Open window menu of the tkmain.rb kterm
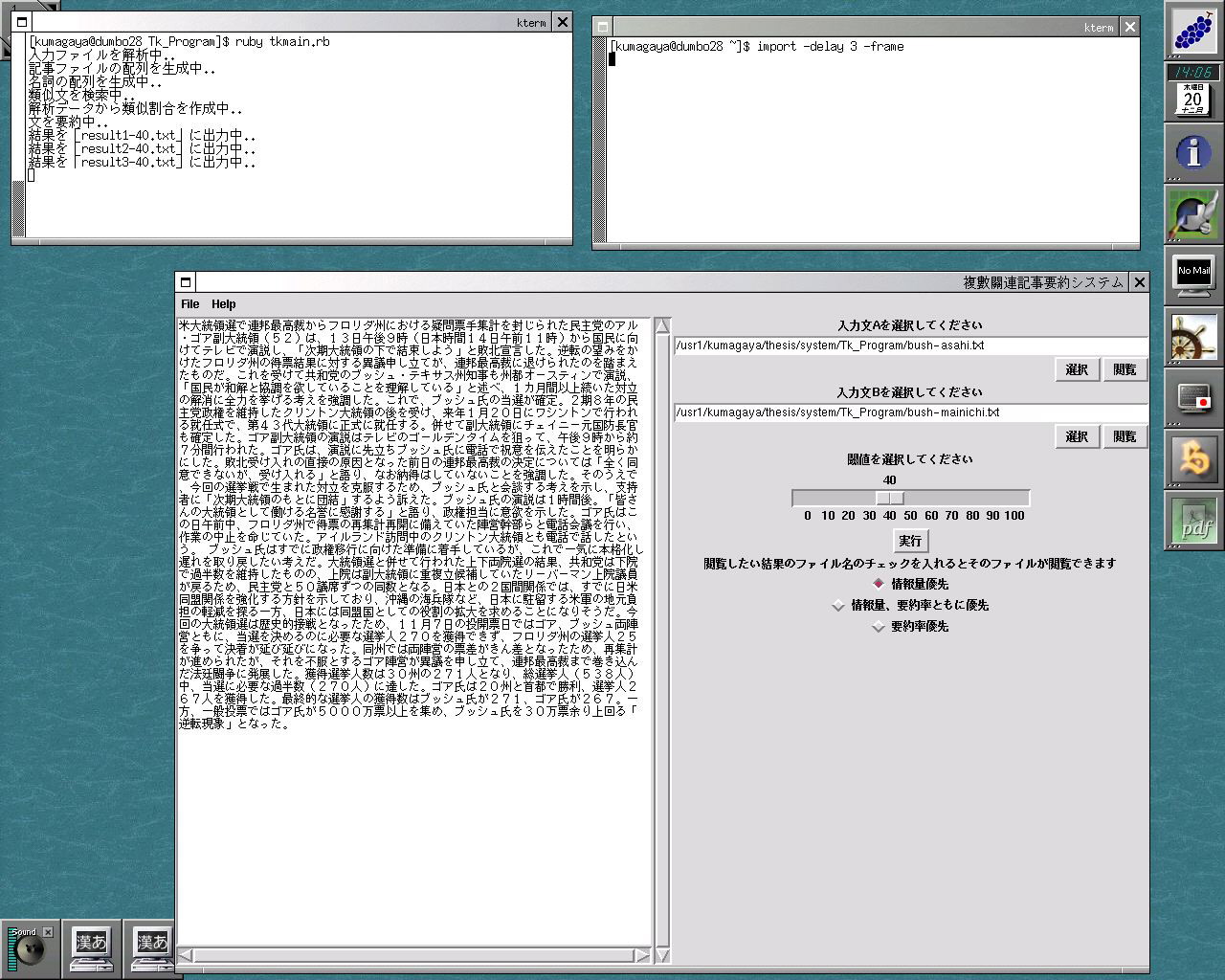Viewport: 1225px width, 980px height. click(x=23, y=23)
